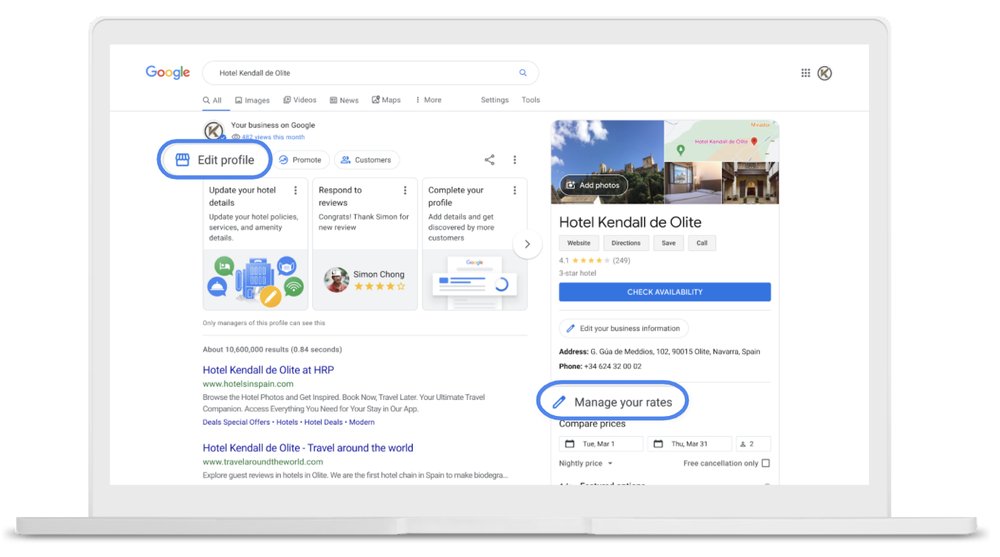Screen dimensions: 1000x557
Task: Open search Tools
Action: click(x=531, y=100)
